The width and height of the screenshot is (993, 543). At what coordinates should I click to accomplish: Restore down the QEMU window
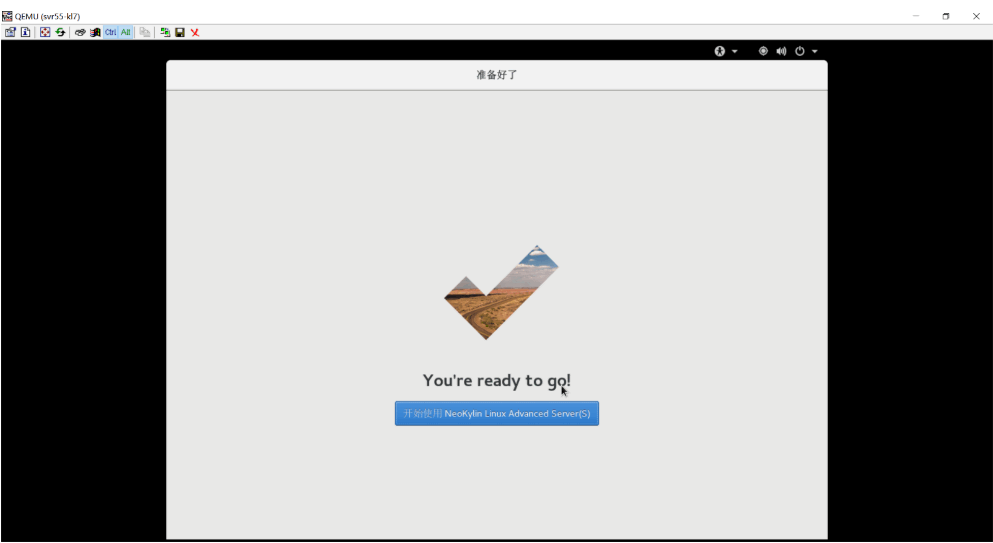946,16
